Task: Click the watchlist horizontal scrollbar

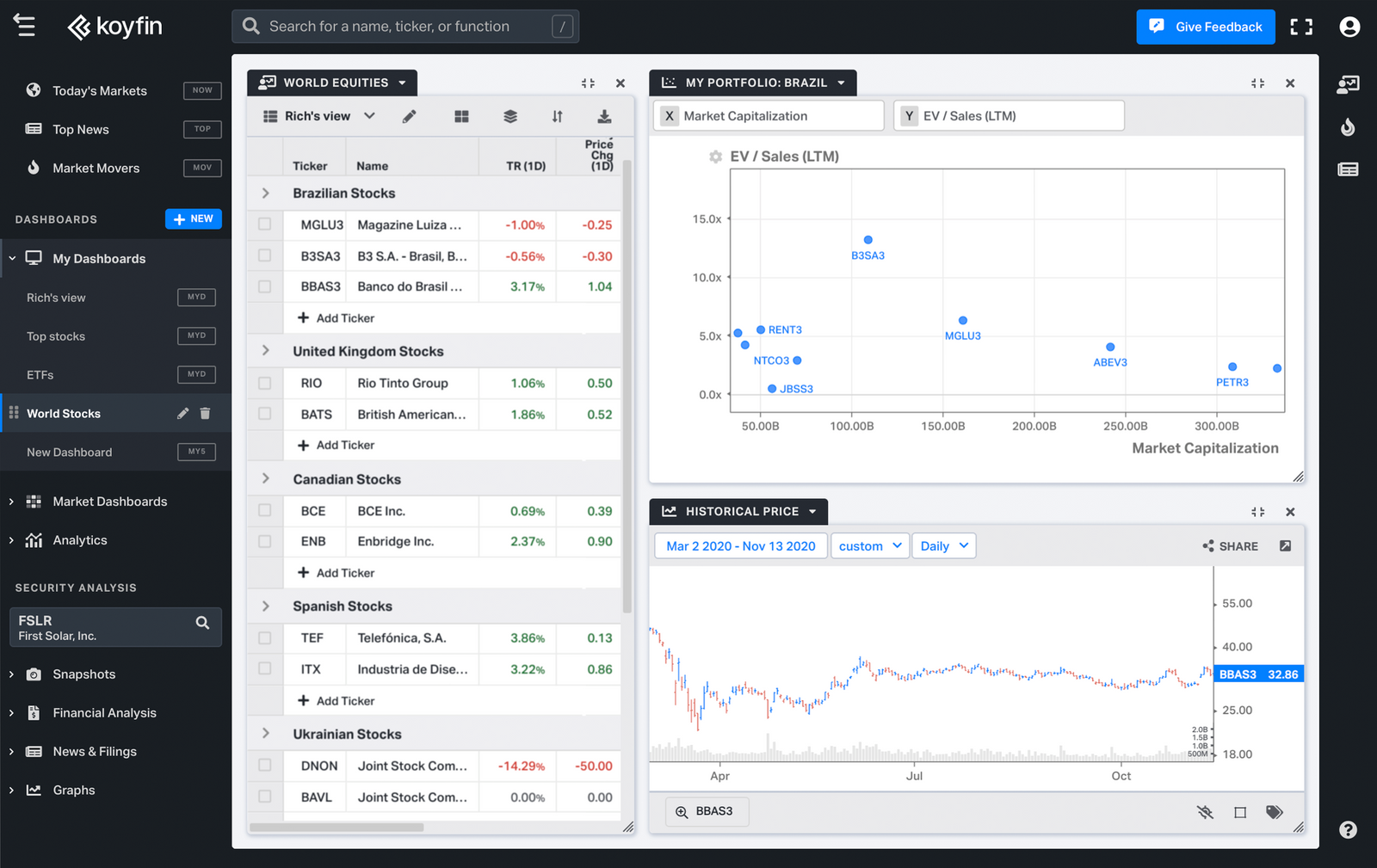Action: click(337, 828)
